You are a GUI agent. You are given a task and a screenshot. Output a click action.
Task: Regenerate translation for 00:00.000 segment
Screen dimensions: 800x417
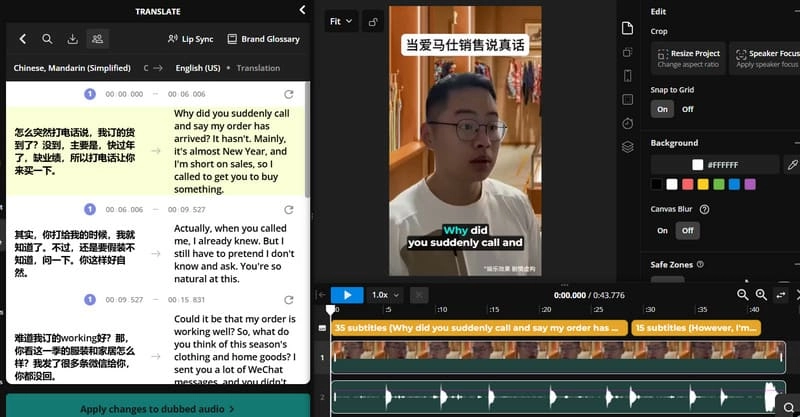(x=289, y=94)
